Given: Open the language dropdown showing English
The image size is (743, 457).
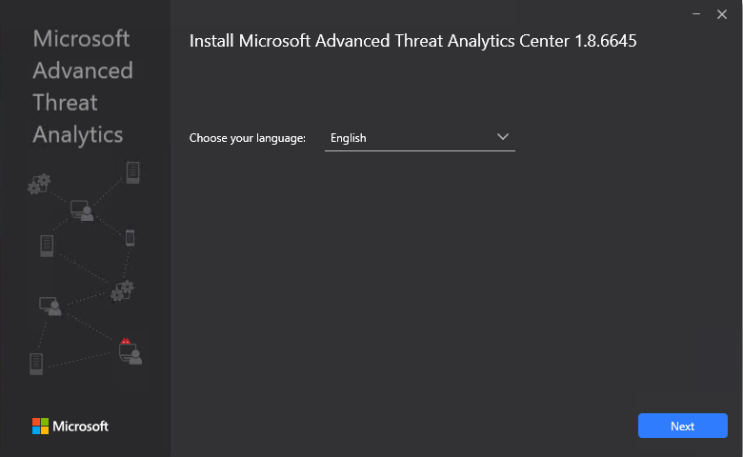Looking at the screenshot, I should pos(419,138).
